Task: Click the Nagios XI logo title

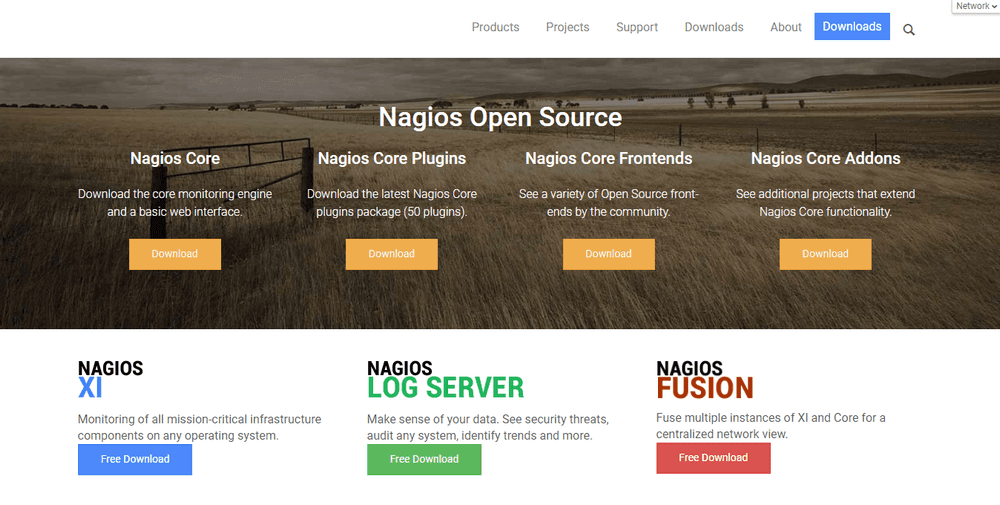Action: tap(110, 379)
